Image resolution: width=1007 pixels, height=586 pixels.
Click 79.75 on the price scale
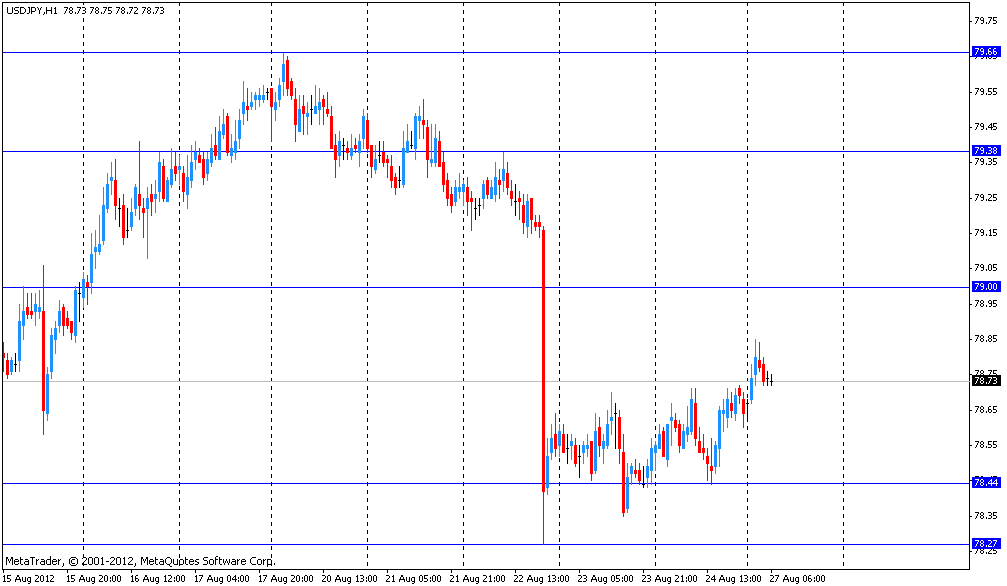coord(985,20)
